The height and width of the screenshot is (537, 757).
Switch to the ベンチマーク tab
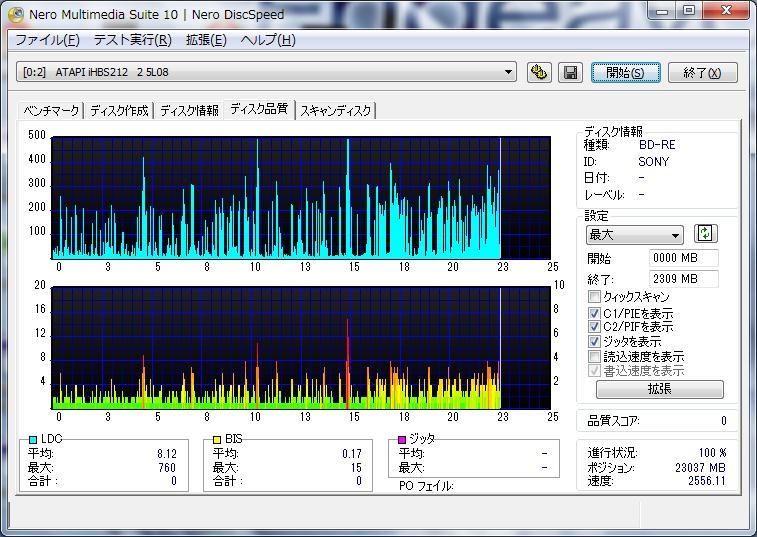point(51,111)
